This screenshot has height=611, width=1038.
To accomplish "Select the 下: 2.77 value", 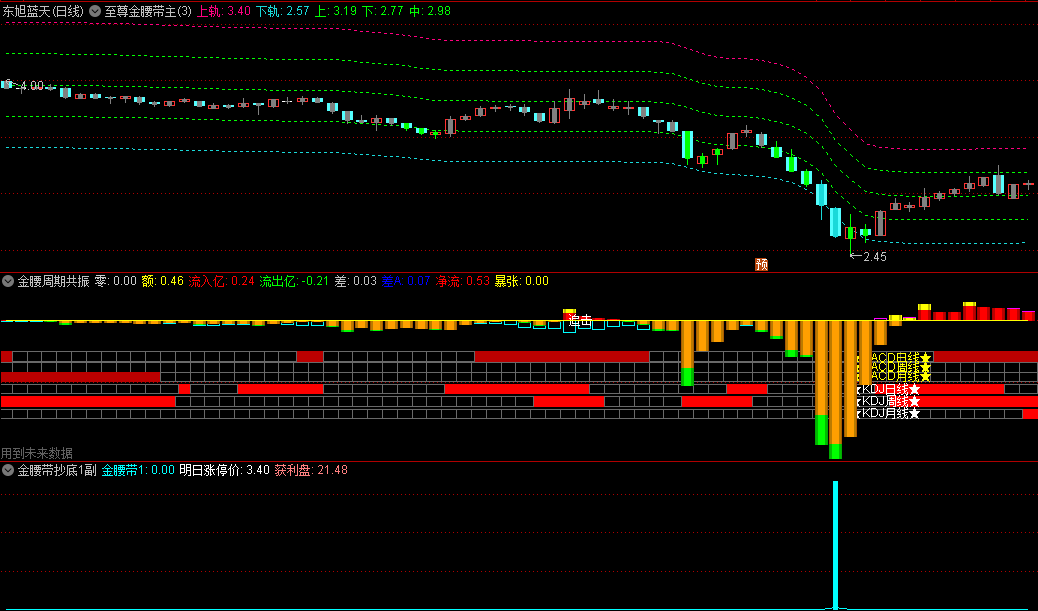I will point(382,11).
